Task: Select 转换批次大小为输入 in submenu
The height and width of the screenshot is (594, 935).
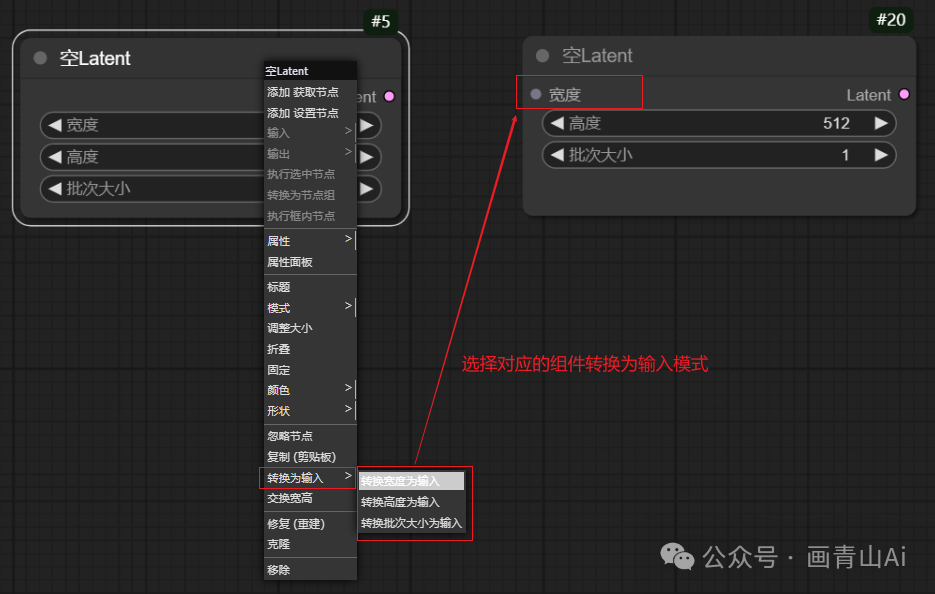Action: (x=411, y=523)
